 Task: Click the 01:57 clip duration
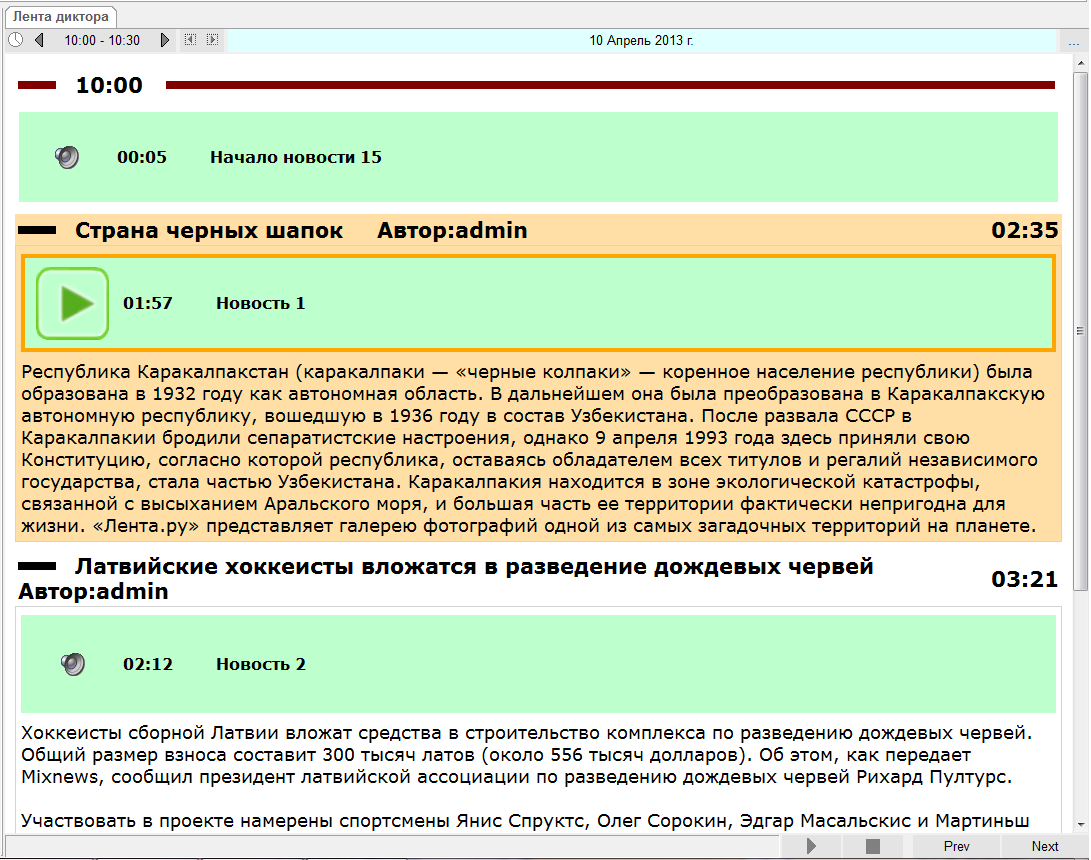[x=148, y=303]
